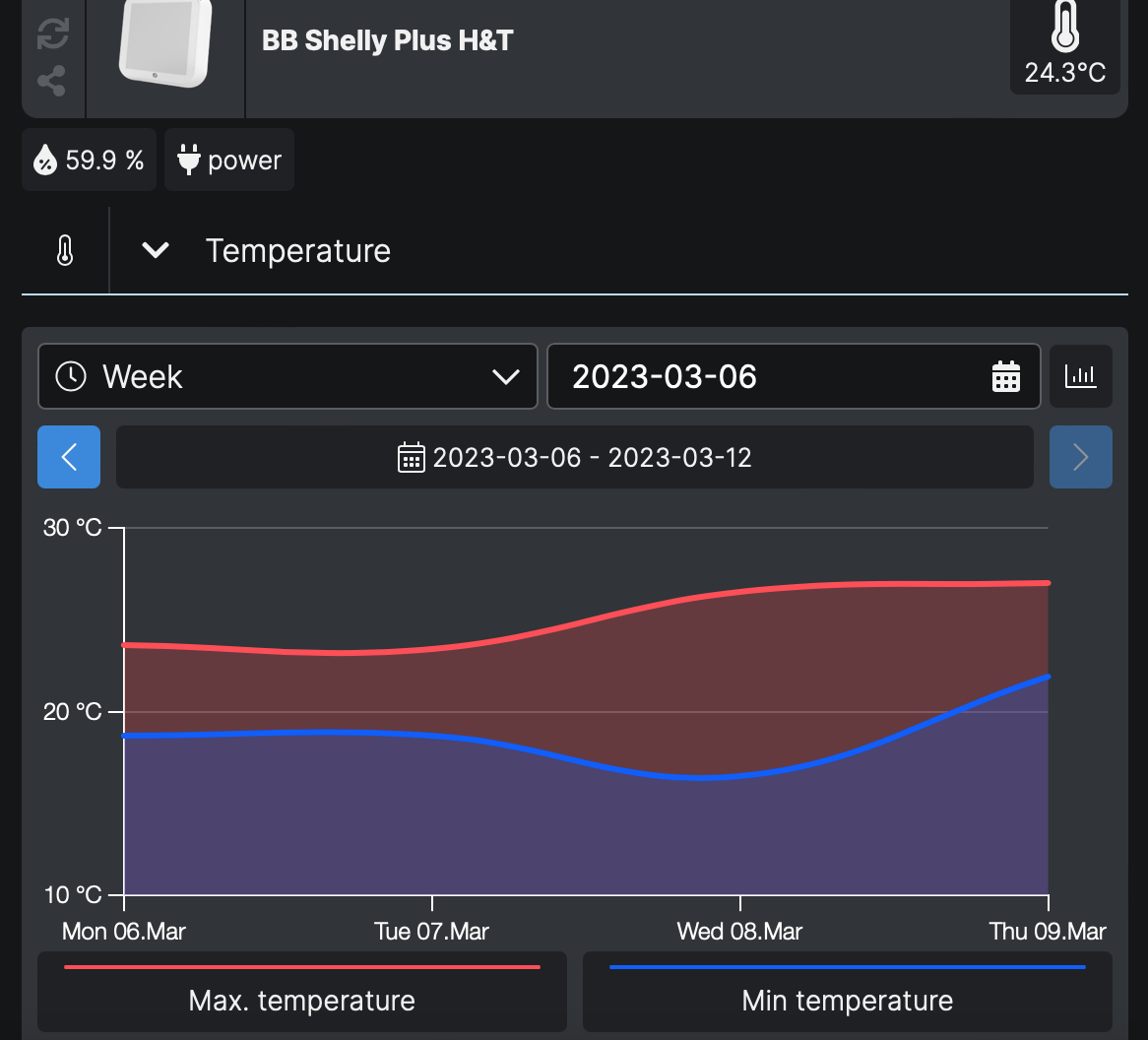Click the clock icon in Week selector

click(71, 376)
